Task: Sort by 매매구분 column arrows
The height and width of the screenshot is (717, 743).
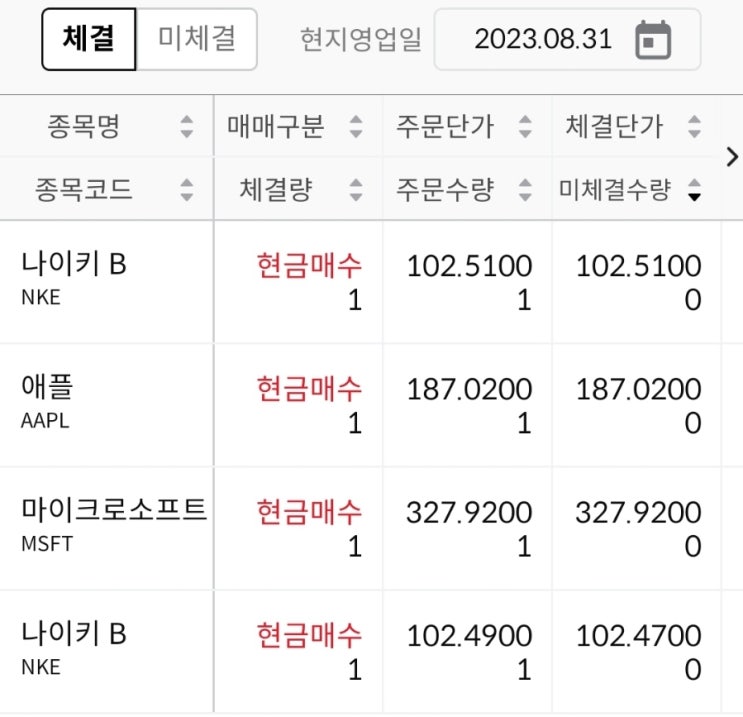Action: (x=355, y=127)
